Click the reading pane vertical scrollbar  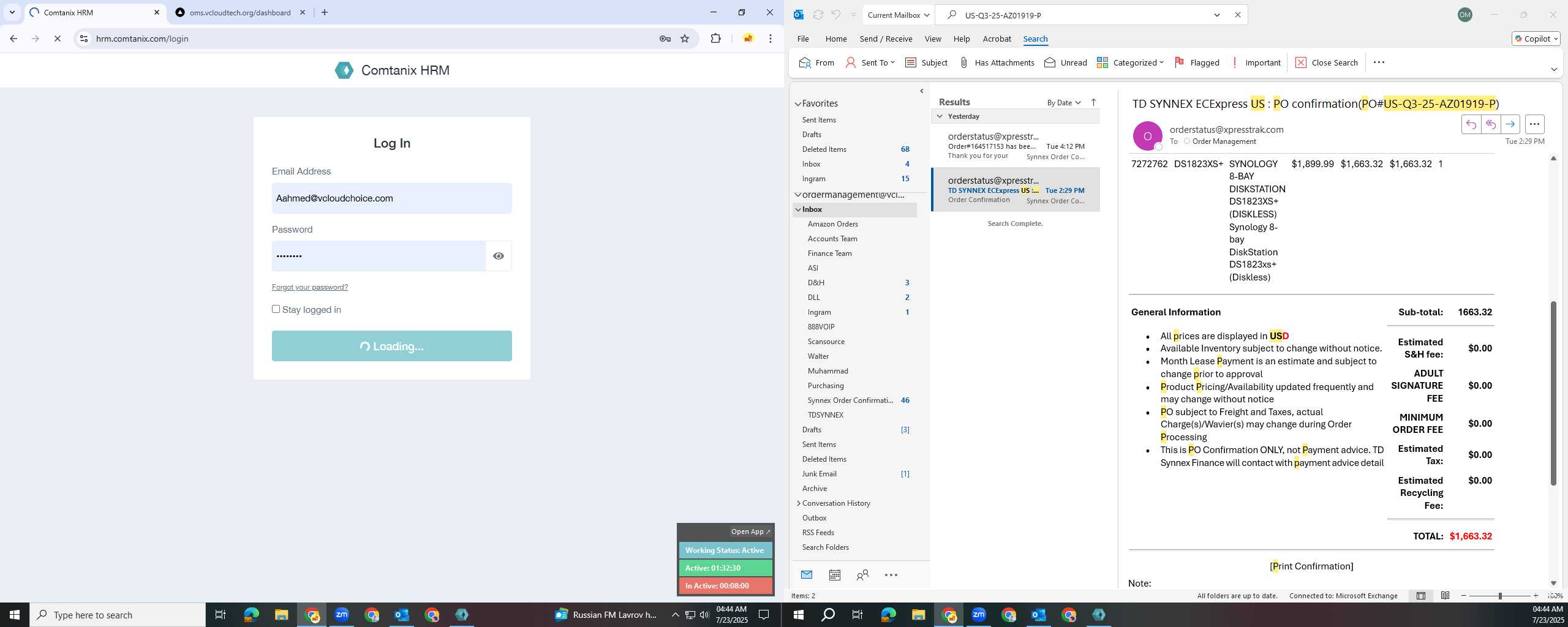(1553, 393)
